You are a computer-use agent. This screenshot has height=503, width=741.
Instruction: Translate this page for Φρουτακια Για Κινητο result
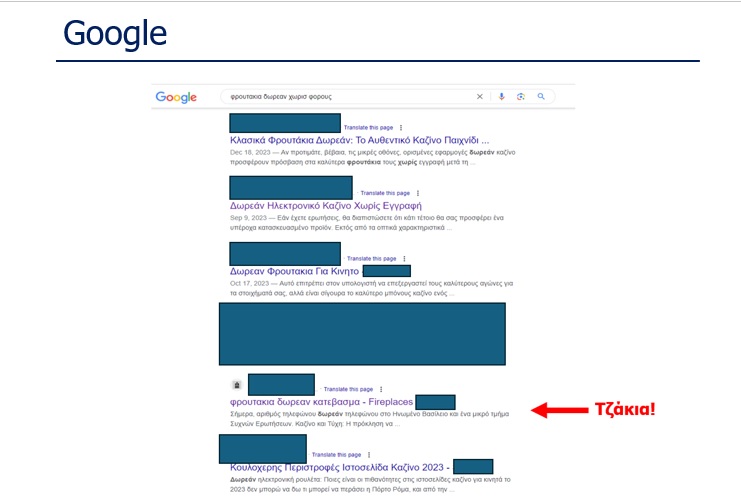tap(371, 259)
